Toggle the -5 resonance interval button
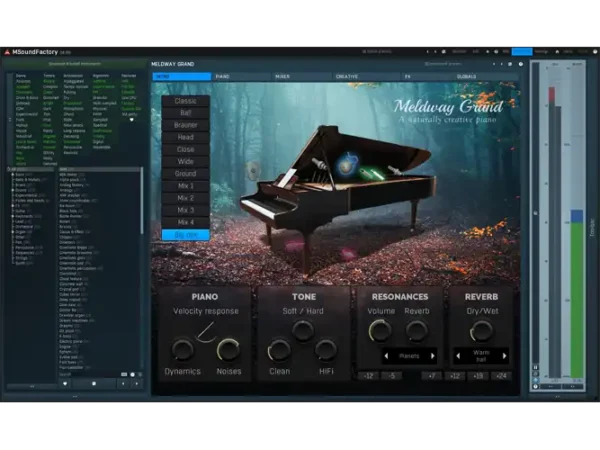Viewport: 600px width, 450px height. [x=392, y=376]
